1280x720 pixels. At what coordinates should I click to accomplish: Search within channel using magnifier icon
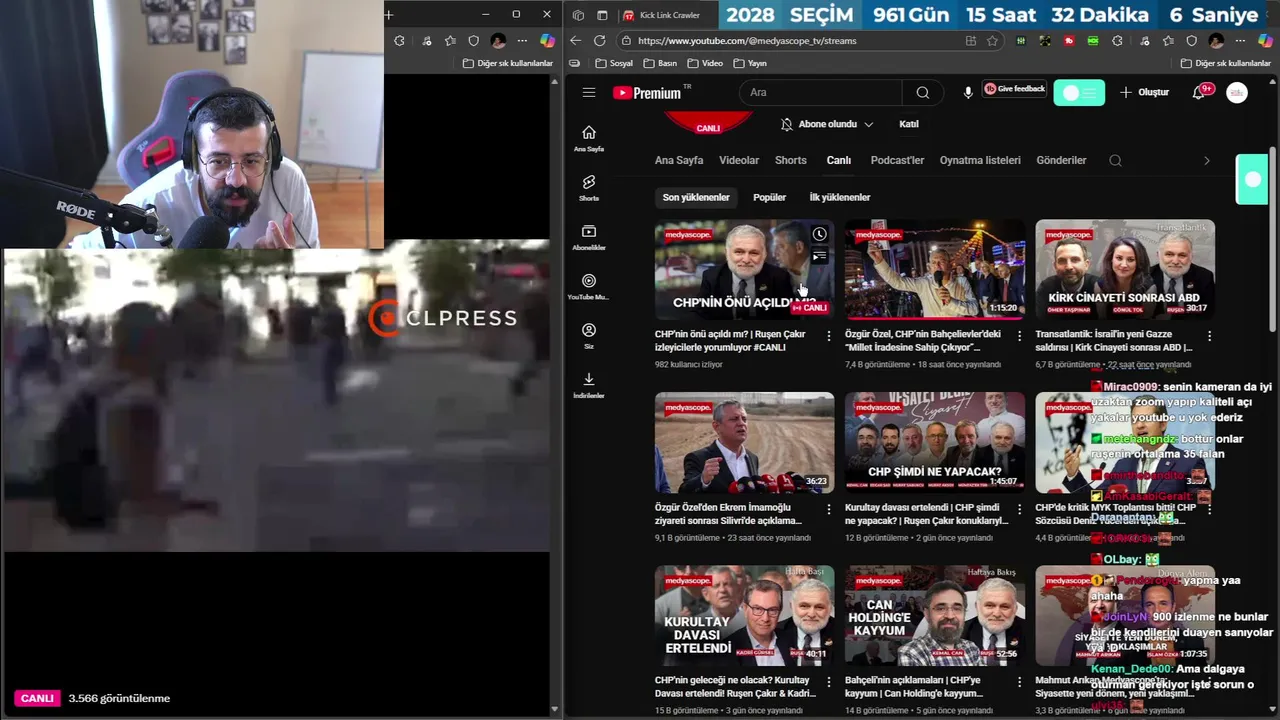[x=1115, y=160]
